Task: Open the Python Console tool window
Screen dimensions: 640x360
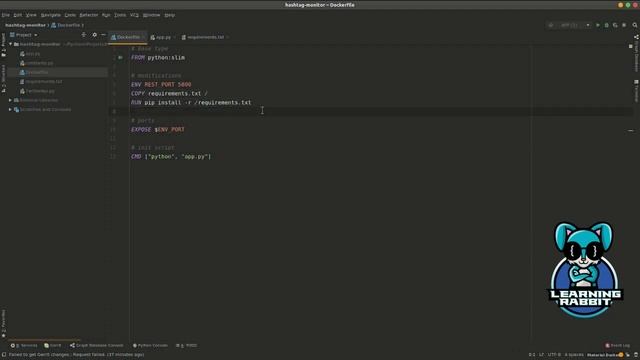Action: point(150,345)
